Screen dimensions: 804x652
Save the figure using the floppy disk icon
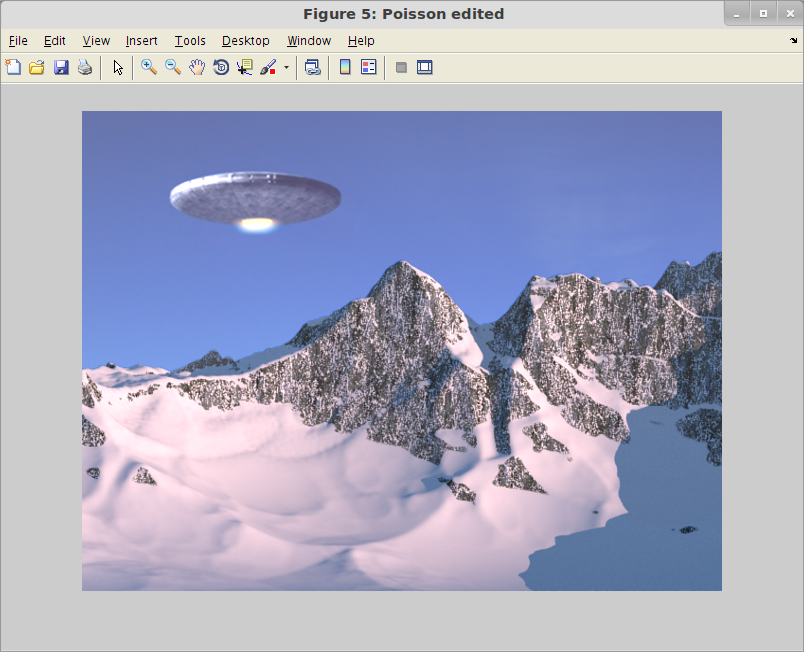(62, 67)
